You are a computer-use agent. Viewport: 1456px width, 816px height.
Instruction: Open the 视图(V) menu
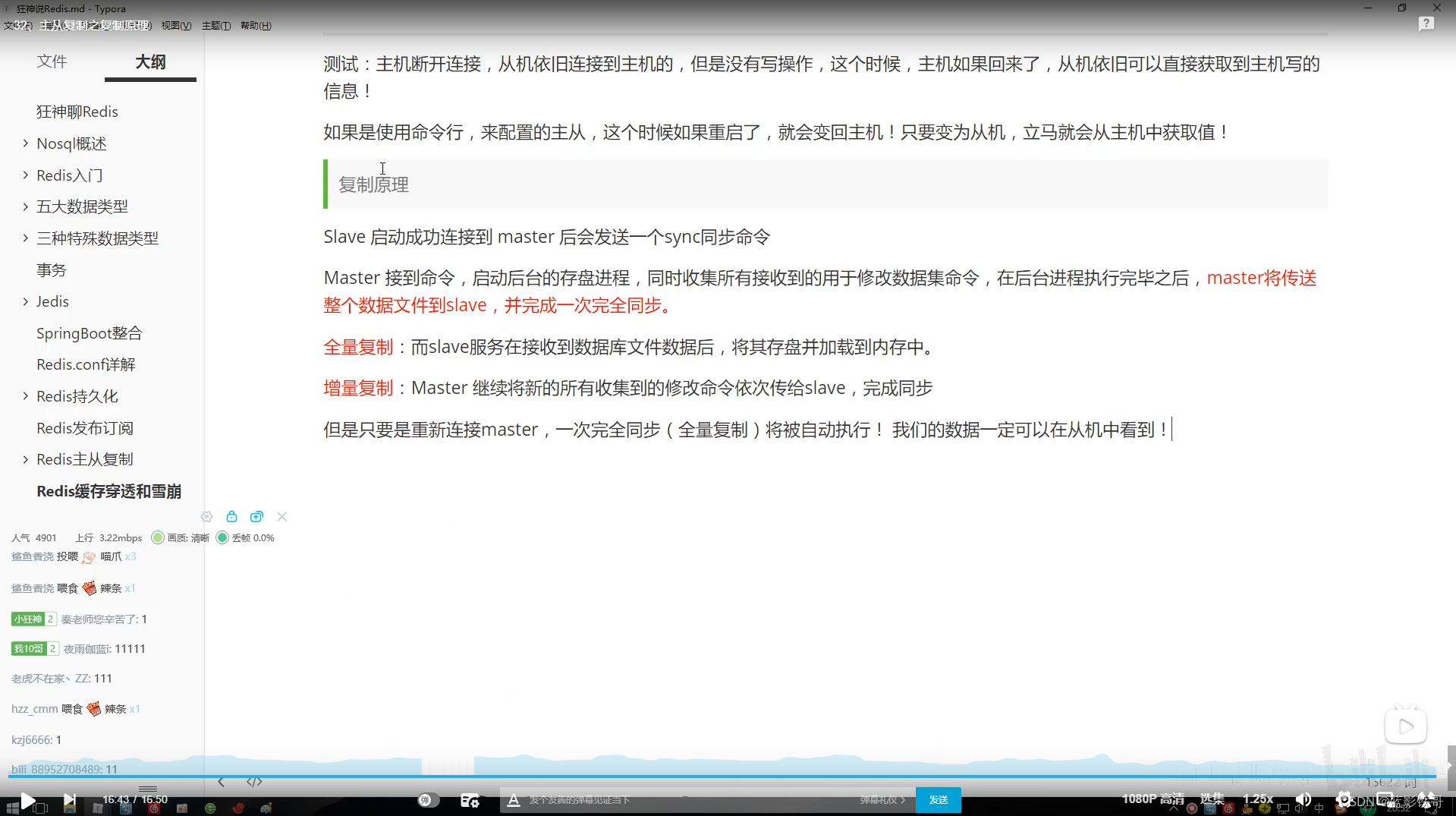point(176,26)
